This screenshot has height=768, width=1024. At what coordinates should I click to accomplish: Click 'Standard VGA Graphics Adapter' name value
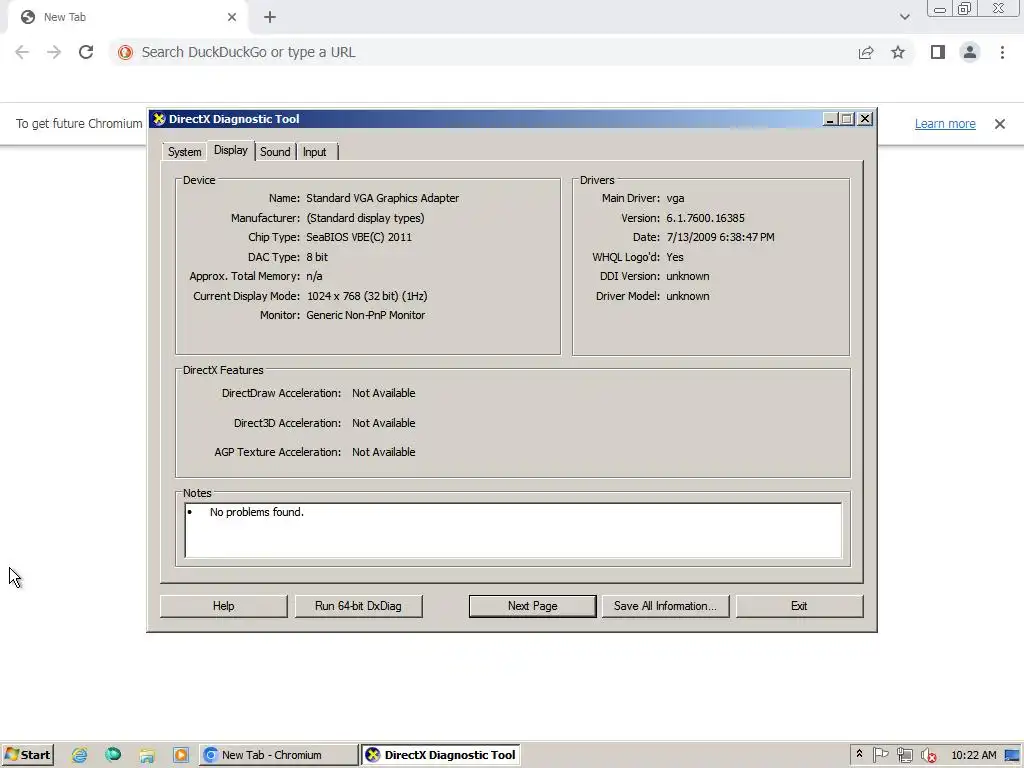pos(383,198)
